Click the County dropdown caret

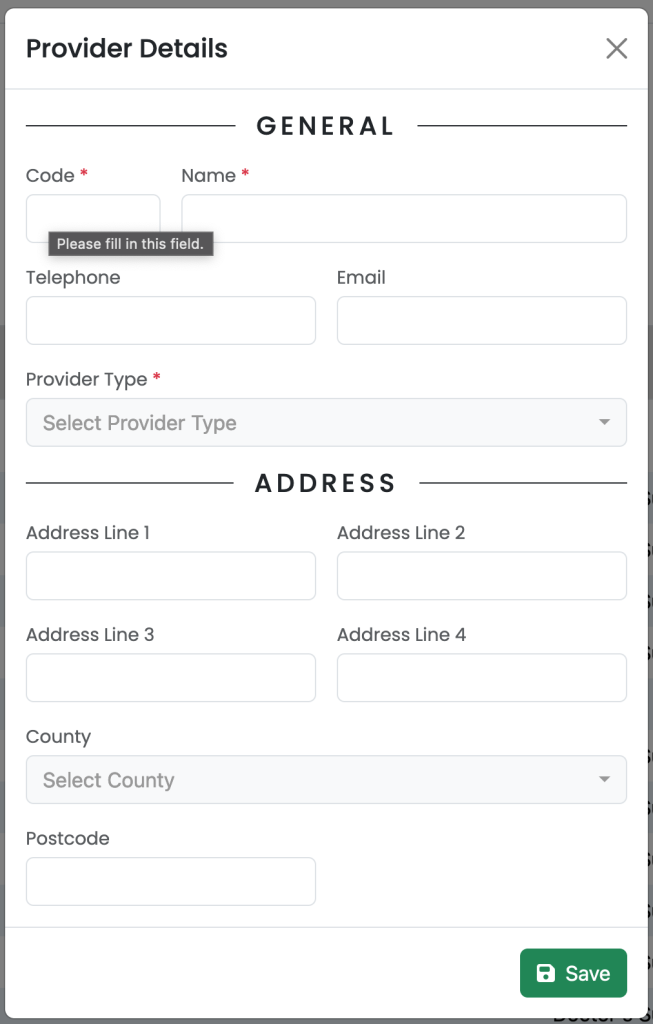605,779
